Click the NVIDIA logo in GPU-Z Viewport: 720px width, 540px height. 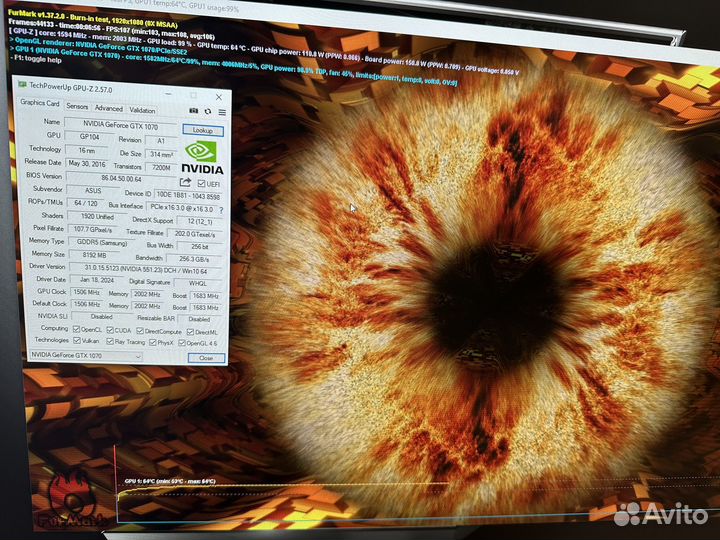click(203, 158)
